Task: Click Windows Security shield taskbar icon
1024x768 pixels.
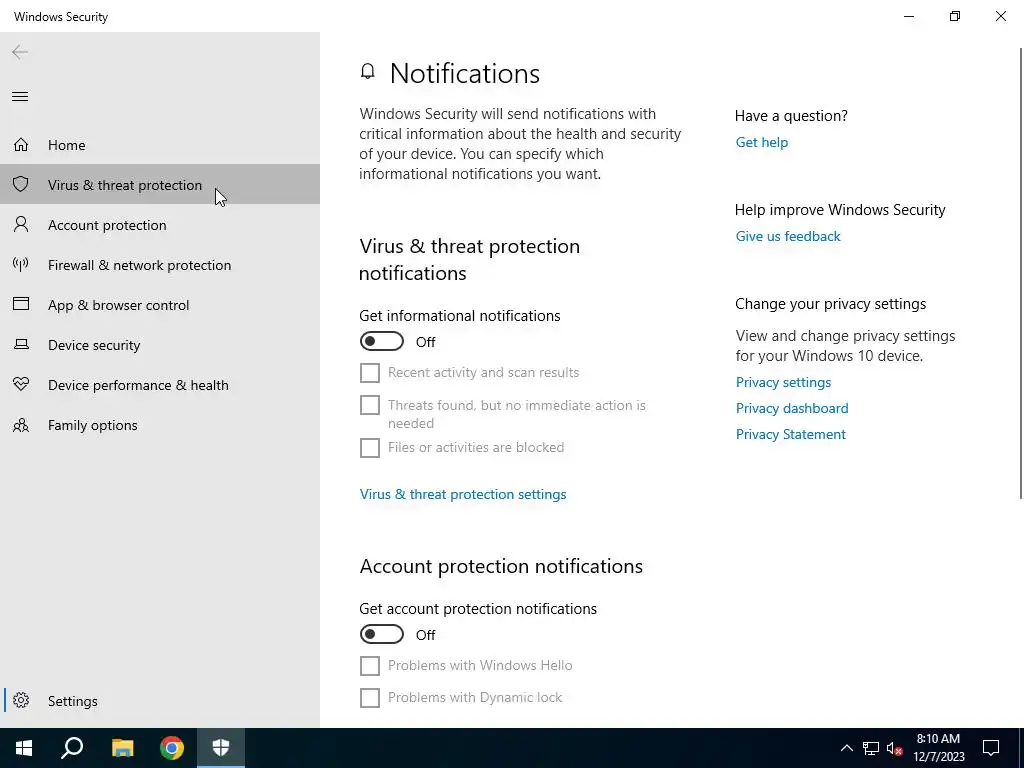Action: click(x=221, y=748)
